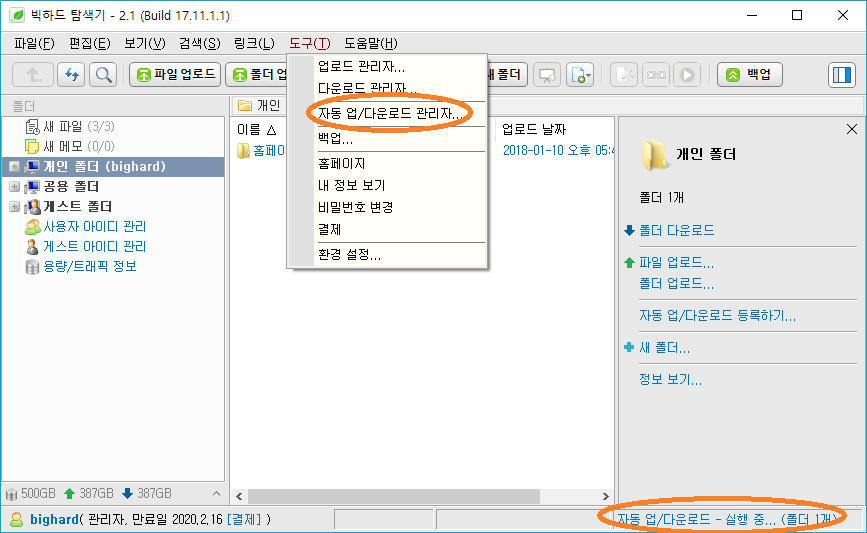
Task: Click the play toolbar icon
Action: (x=687, y=75)
